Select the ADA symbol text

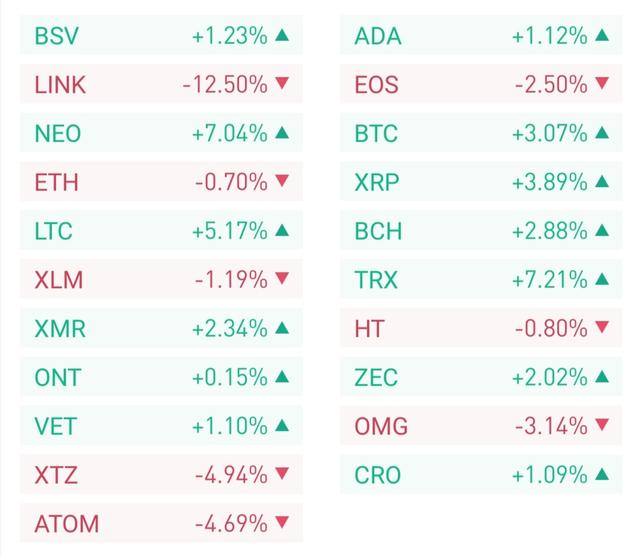(378, 37)
